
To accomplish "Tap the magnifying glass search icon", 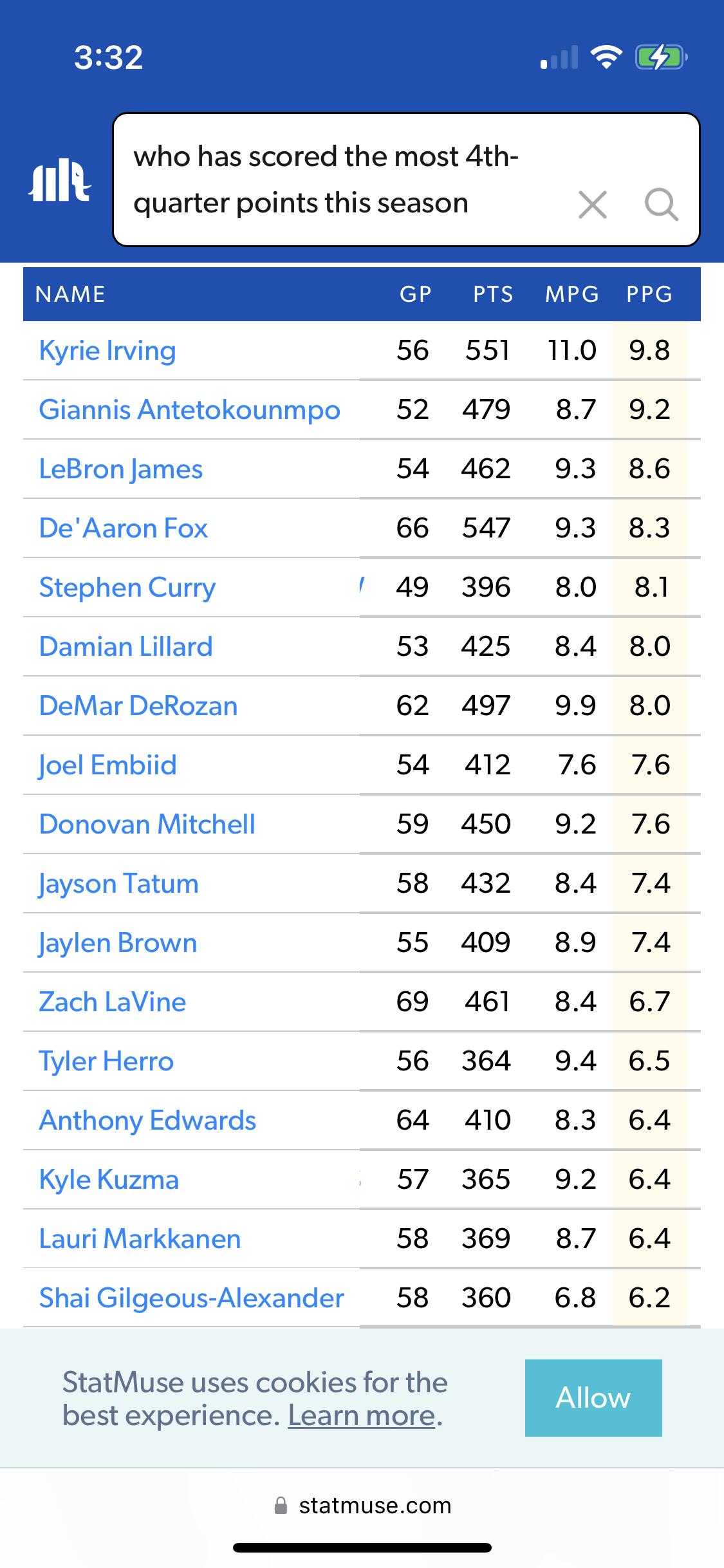I will (661, 205).
